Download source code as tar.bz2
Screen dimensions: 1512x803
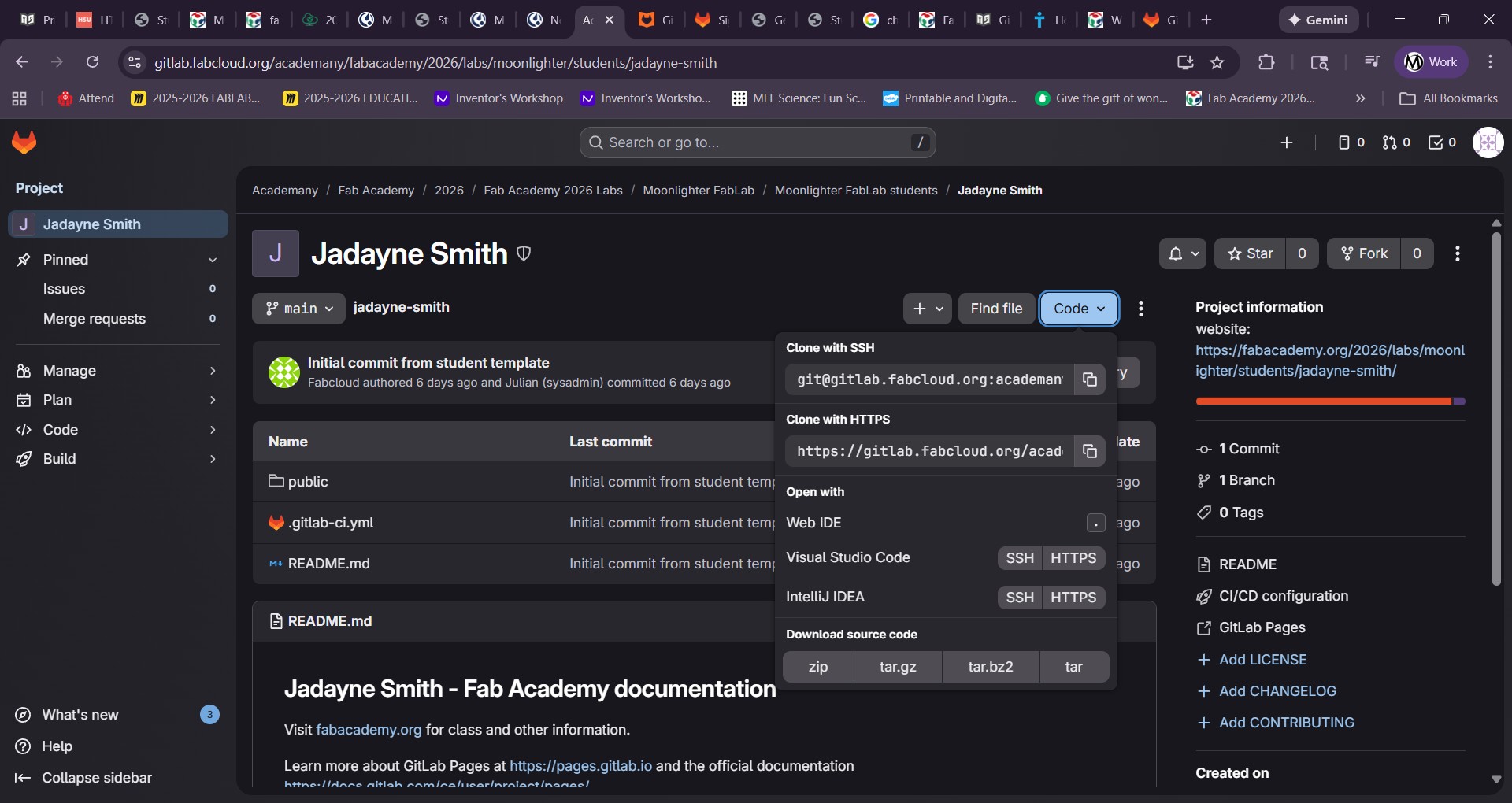[x=991, y=667]
